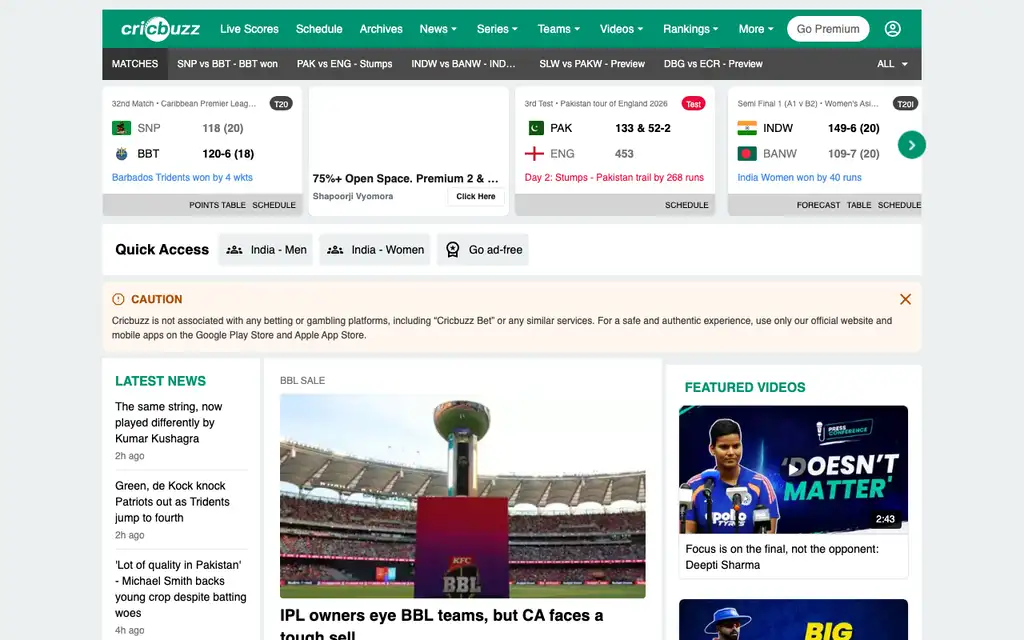Image resolution: width=1024 pixels, height=640 pixels.
Task: Open Live Scores page
Action: coord(249,29)
